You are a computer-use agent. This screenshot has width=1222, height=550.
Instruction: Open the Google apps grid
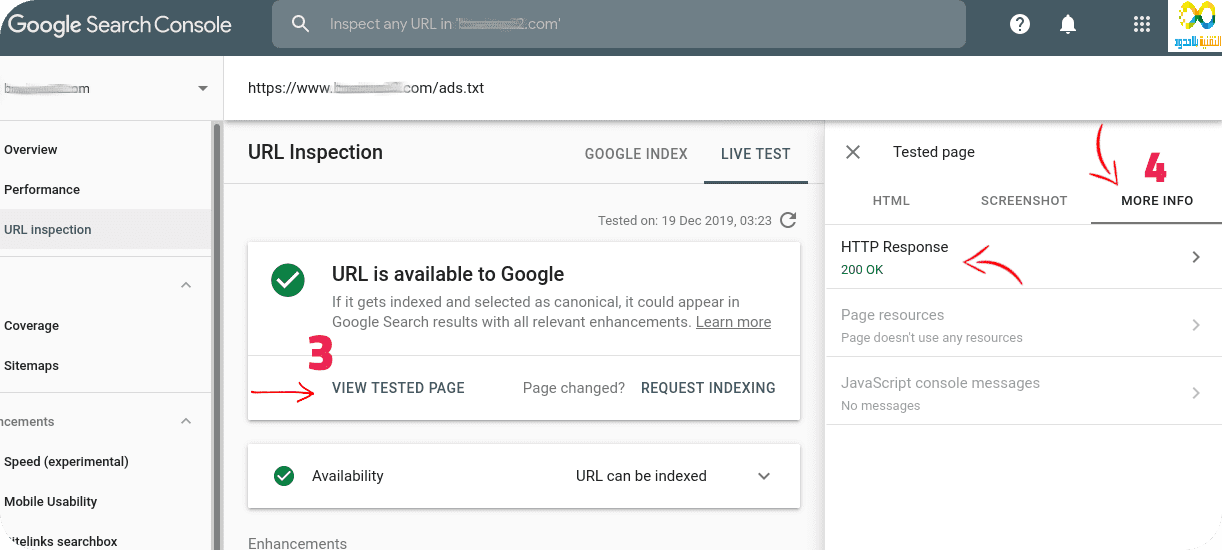1141,24
